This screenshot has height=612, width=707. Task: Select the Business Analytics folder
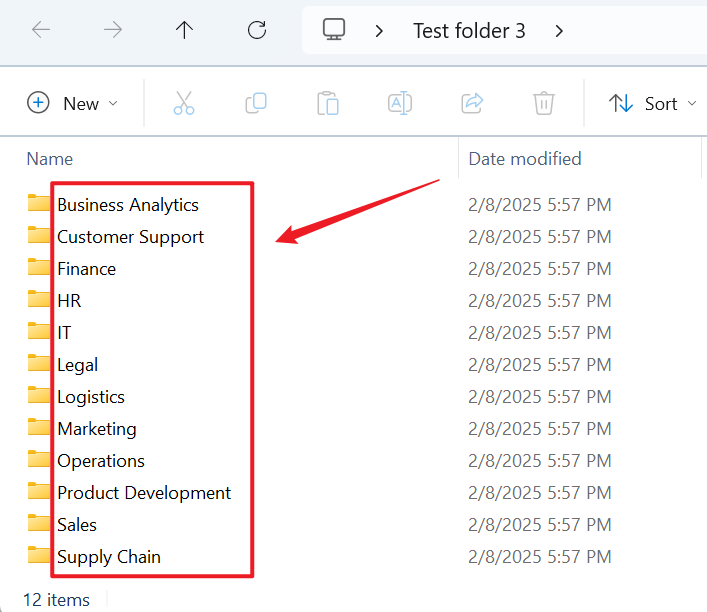tap(127, 205)
